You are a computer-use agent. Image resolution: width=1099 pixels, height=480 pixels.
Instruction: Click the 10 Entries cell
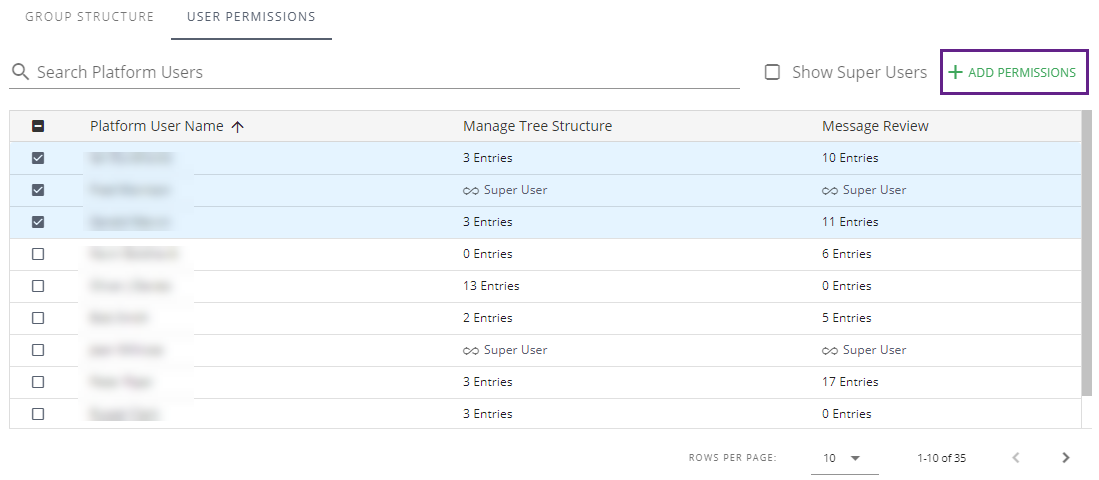pos(849,158)
